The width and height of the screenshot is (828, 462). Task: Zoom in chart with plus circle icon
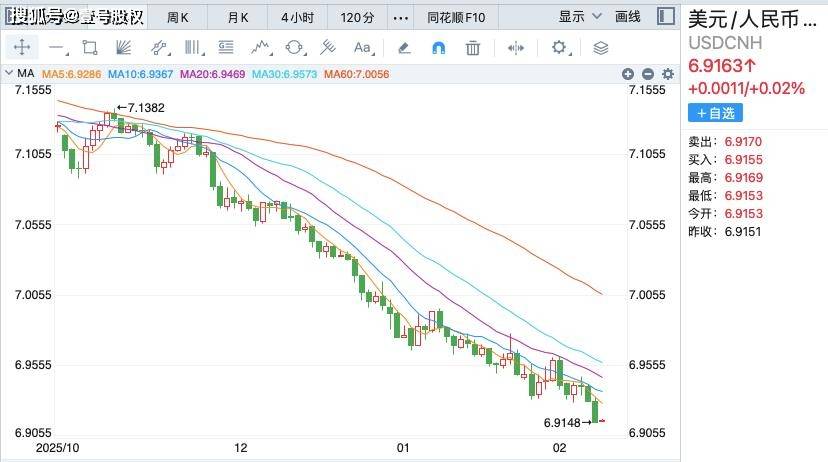click(628, 74)
